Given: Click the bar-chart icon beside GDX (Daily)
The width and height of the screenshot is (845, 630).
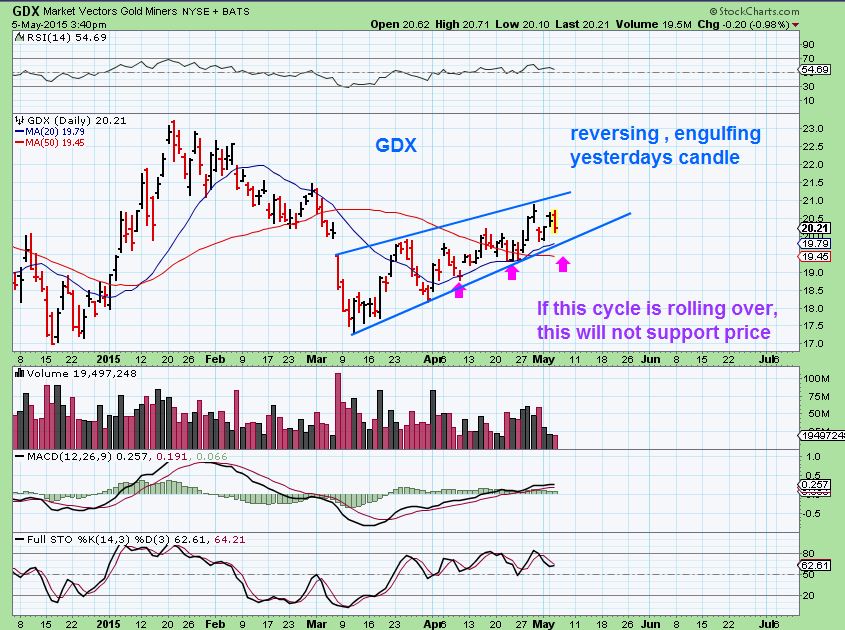Looking at the screenshot, I should pos(20,120).
